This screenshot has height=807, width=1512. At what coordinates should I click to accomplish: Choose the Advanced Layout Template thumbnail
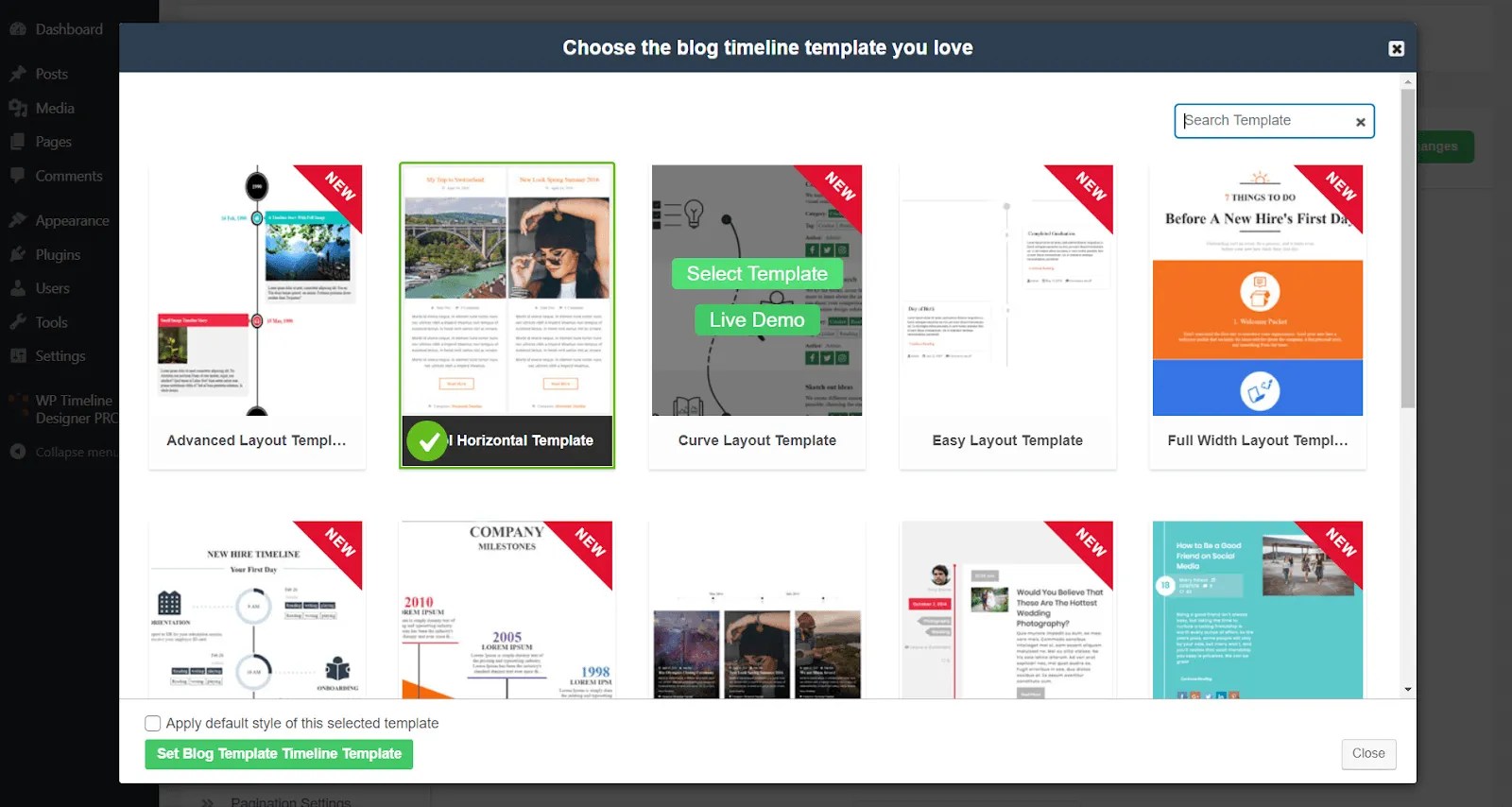pyautogui.click(x=257, y=290)
